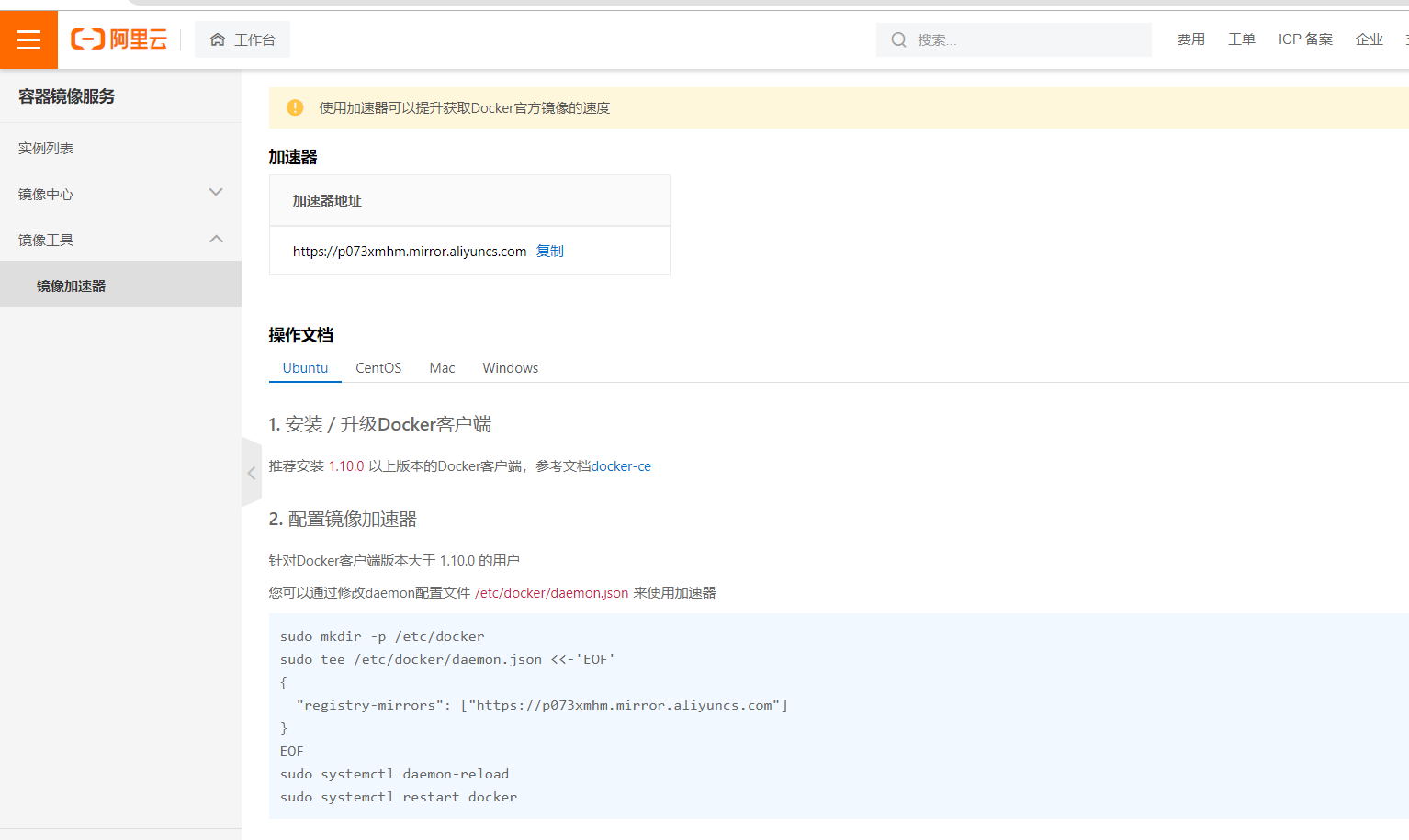Open the docker-ce documentation link

coord(621,465)
